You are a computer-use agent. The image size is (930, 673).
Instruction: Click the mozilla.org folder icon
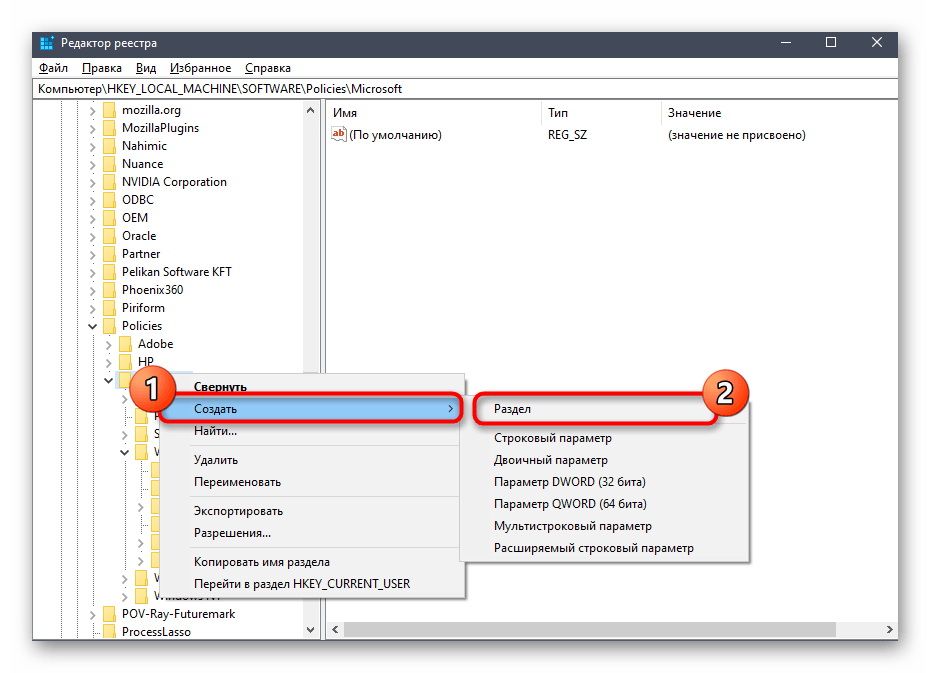coord(109,110)
